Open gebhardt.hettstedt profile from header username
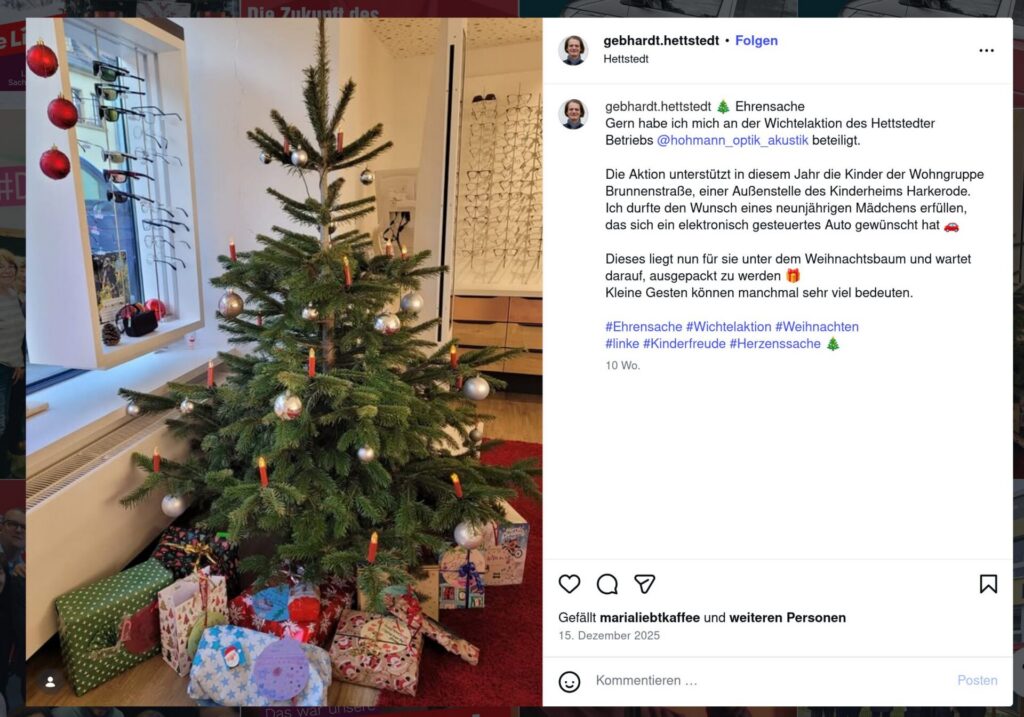 coord(661,40)
